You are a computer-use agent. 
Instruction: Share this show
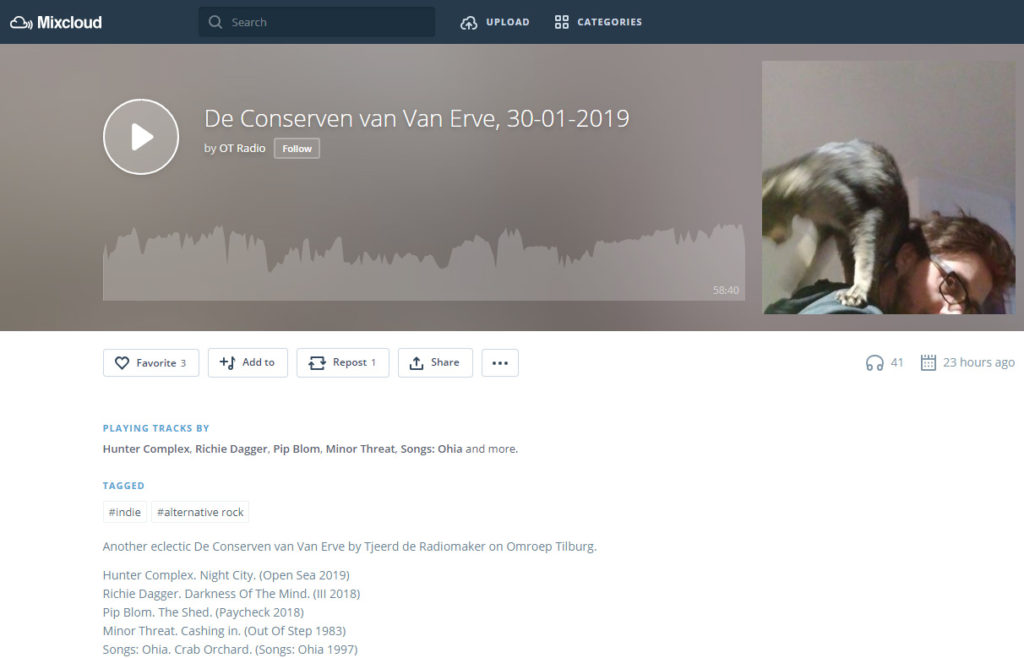pyautogui.click(x=435, y=363)
